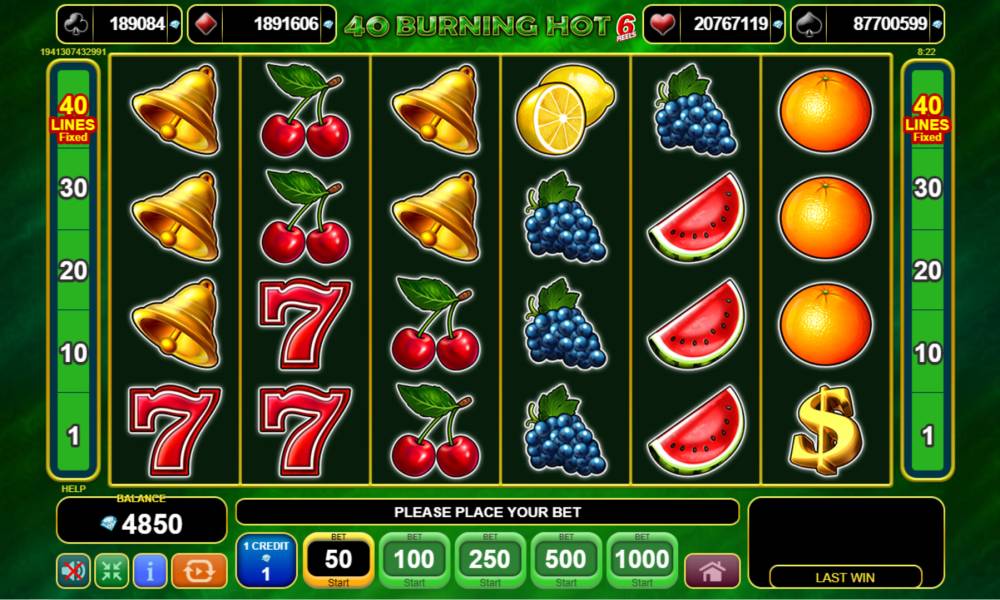Open the HELP link above the balance
Screen dimensions: 1000x600
pos(73,489)
